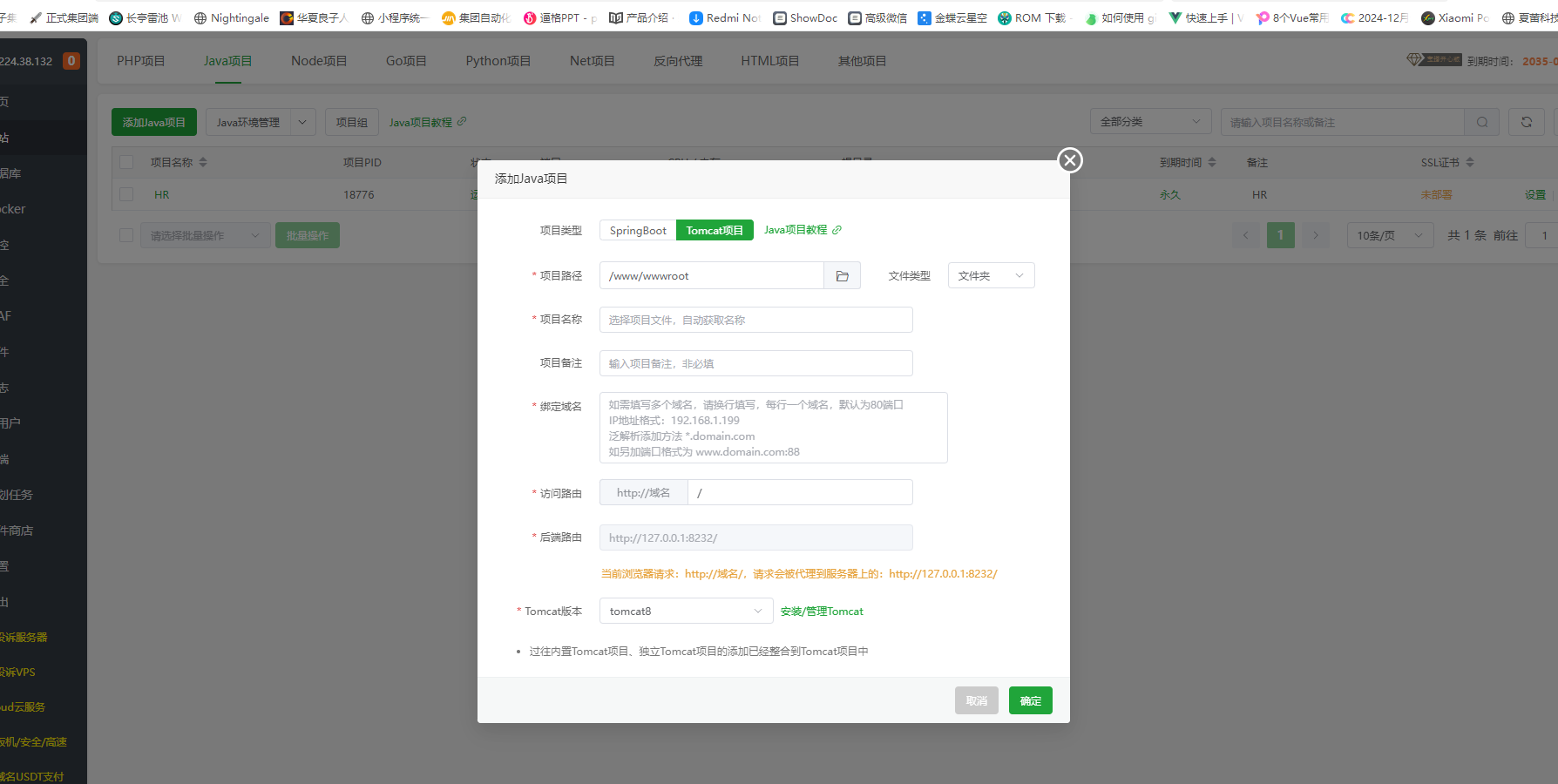
Task: Click the search magnifier icon
Action: click(x=1481, y=122)
